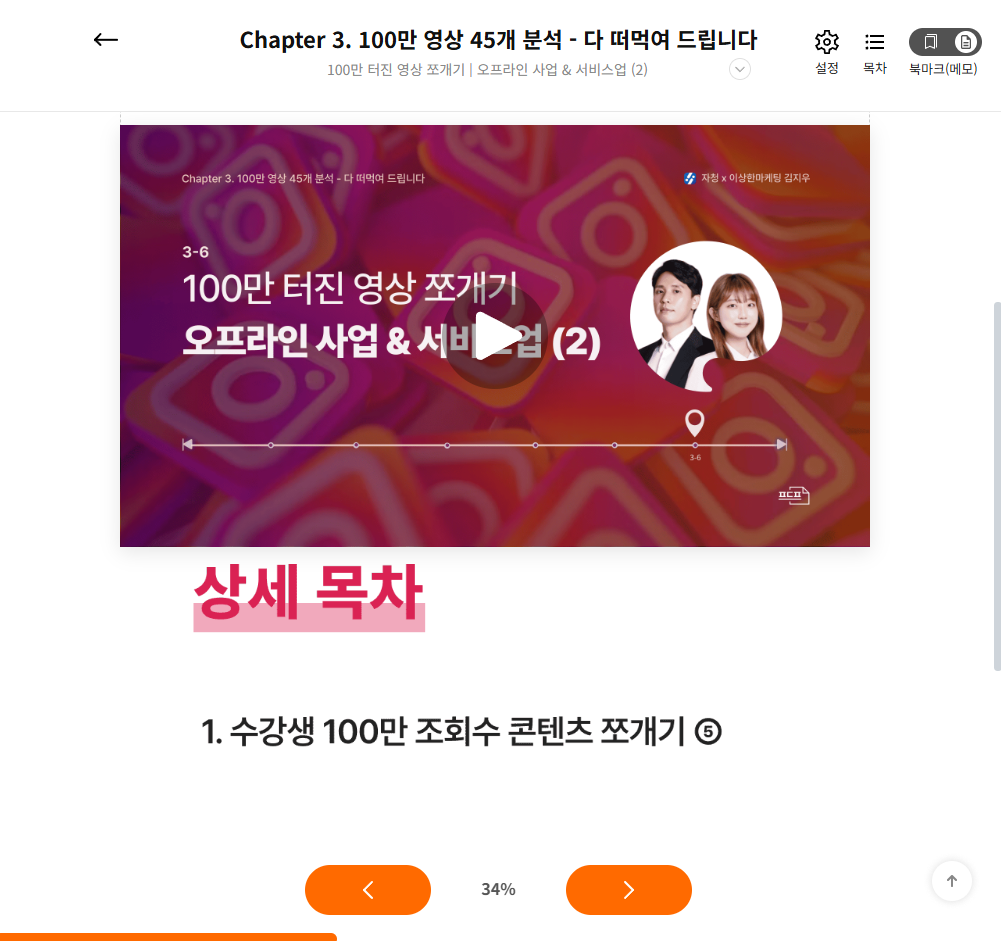Click the 3-6 location pin marker

click(695, 422)
